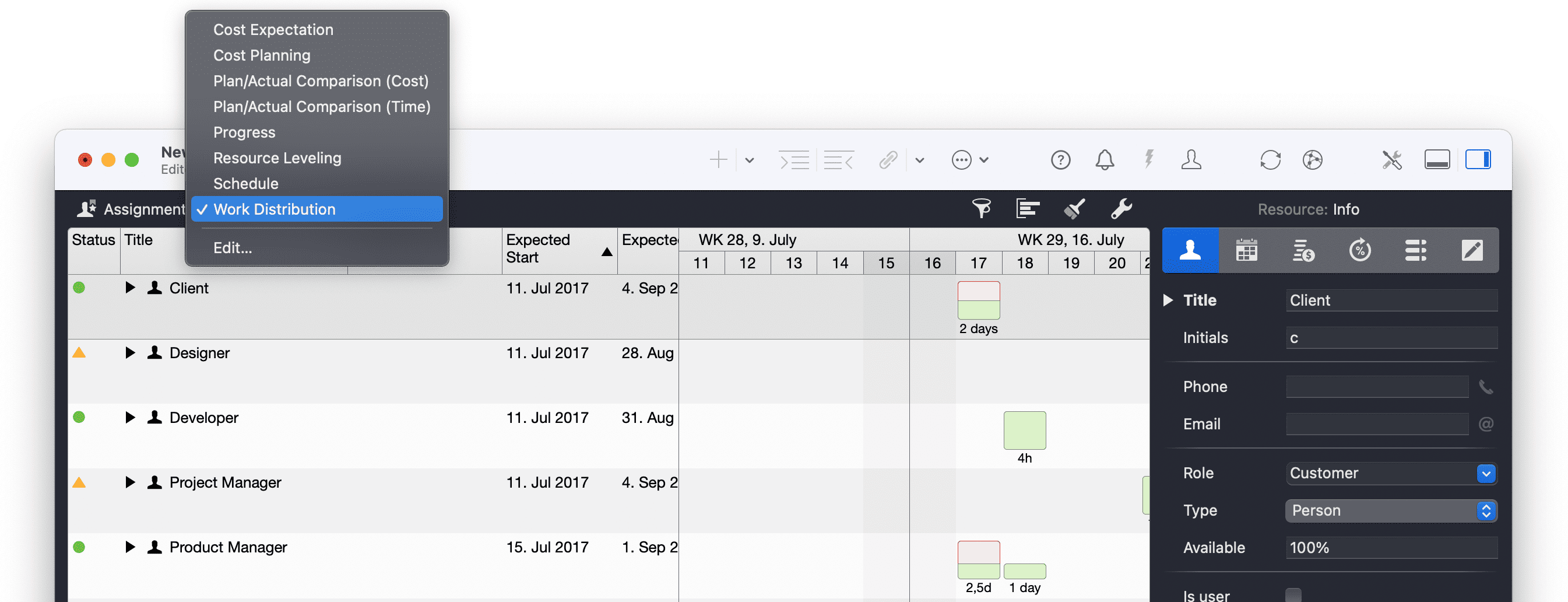Click the sync refresh icon in the toolbar
1568x602 pixels.
(x=1270, y=160)
